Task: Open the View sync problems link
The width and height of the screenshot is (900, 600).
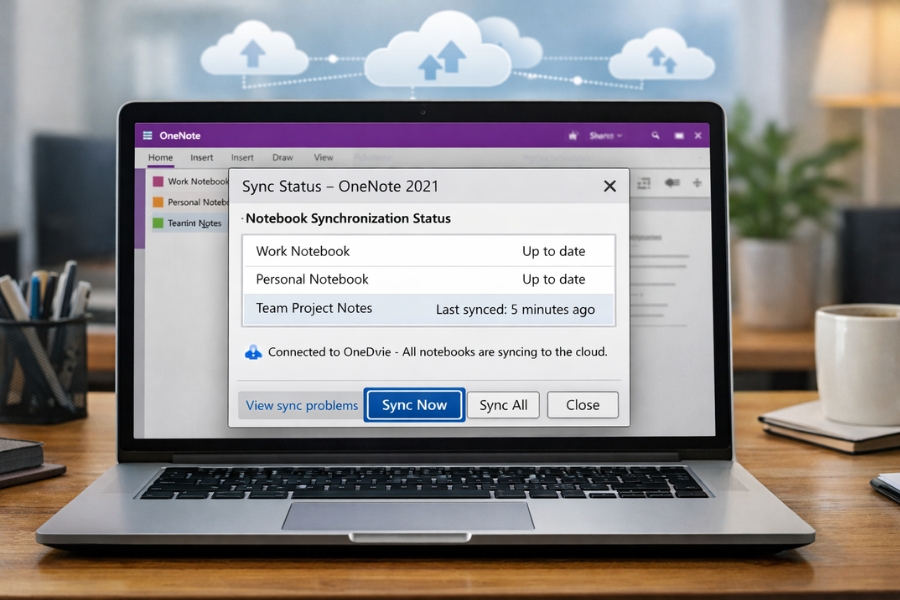Action: point(301,405)
